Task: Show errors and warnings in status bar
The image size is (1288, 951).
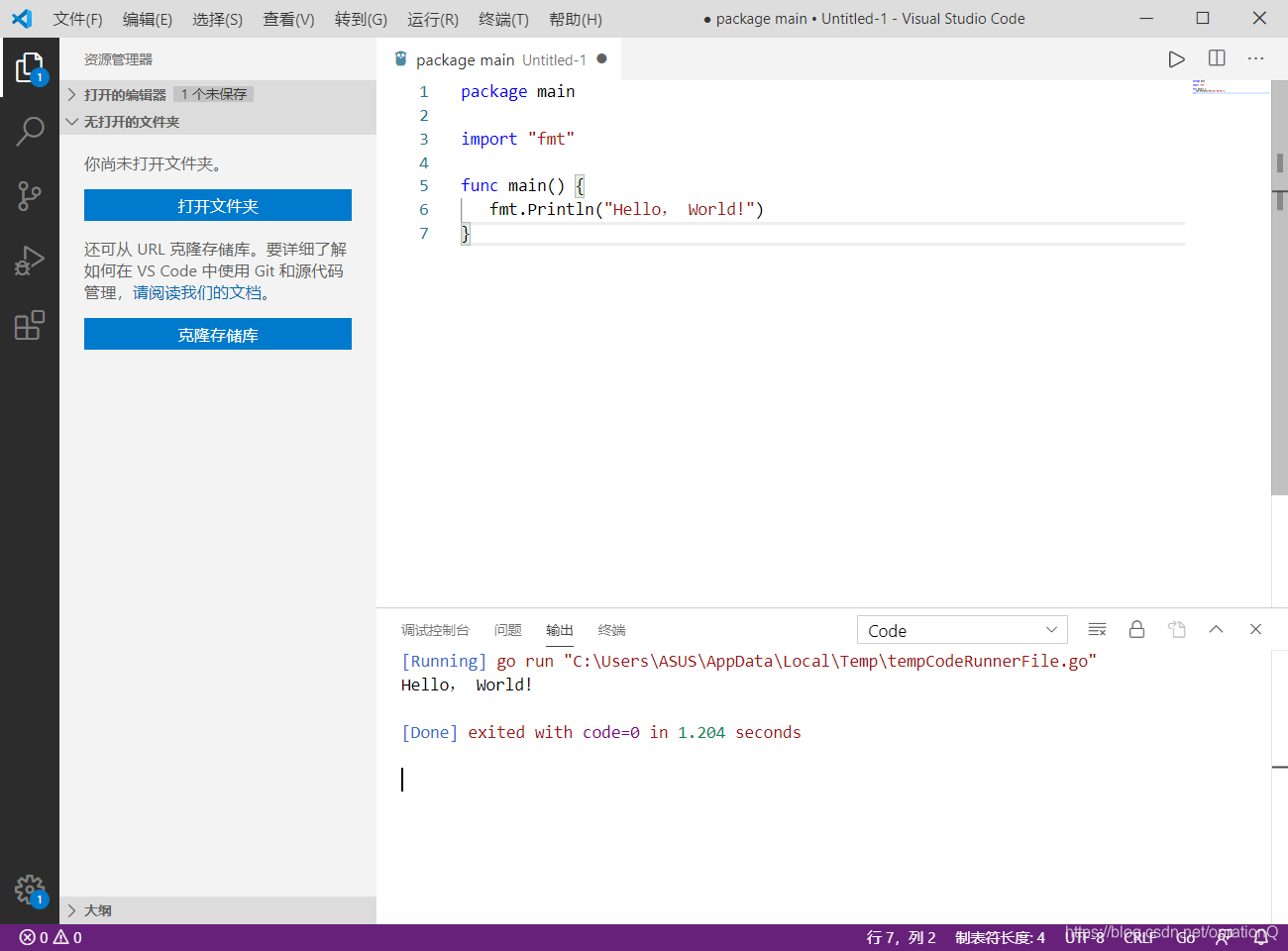Action: click(x=51, y=937)
